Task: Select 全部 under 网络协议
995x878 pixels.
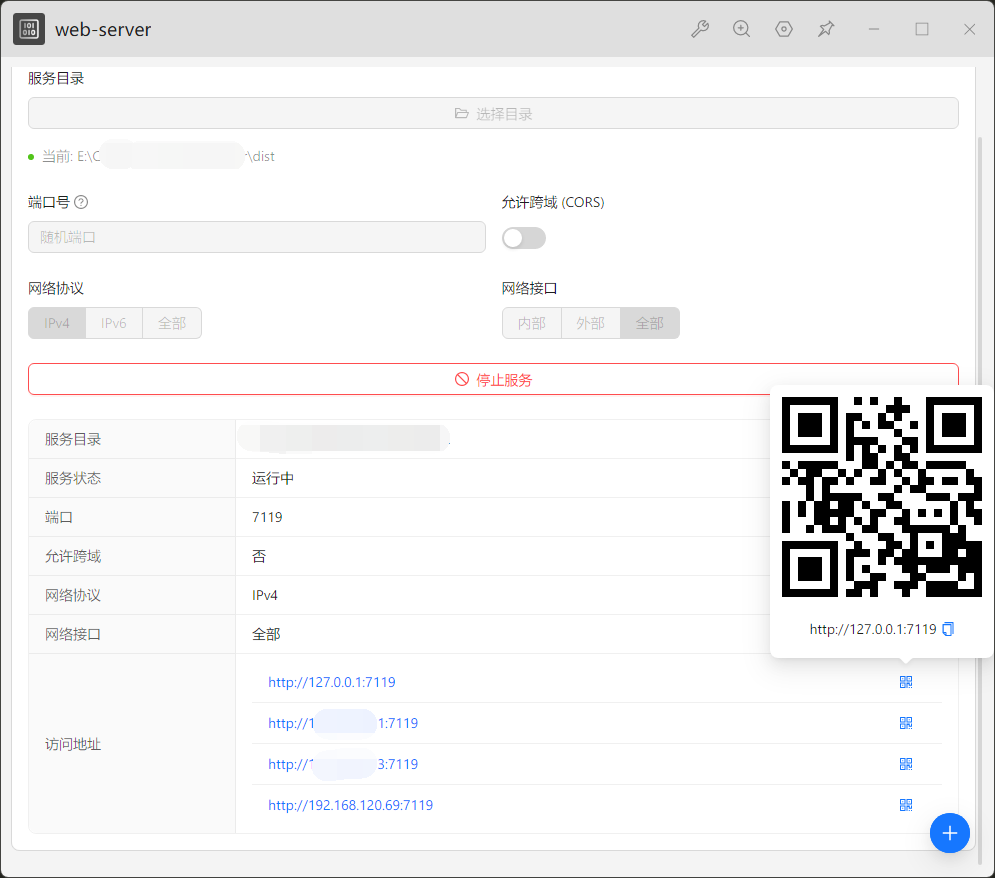Action: 172,323
